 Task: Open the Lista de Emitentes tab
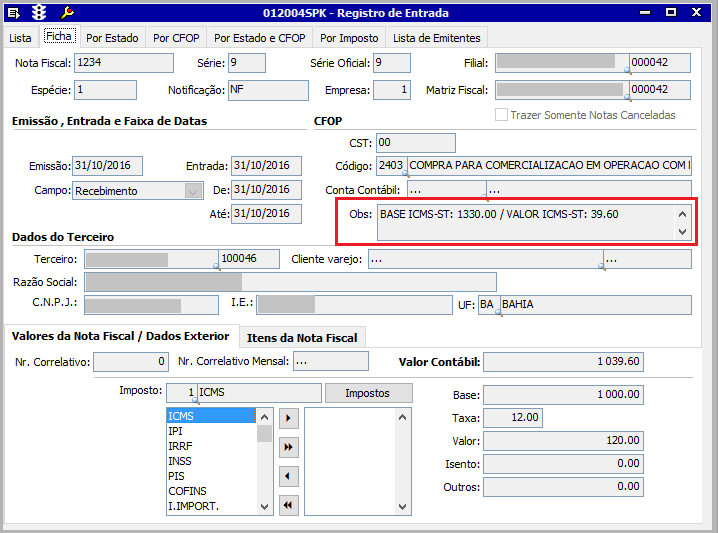pos(436,38)
